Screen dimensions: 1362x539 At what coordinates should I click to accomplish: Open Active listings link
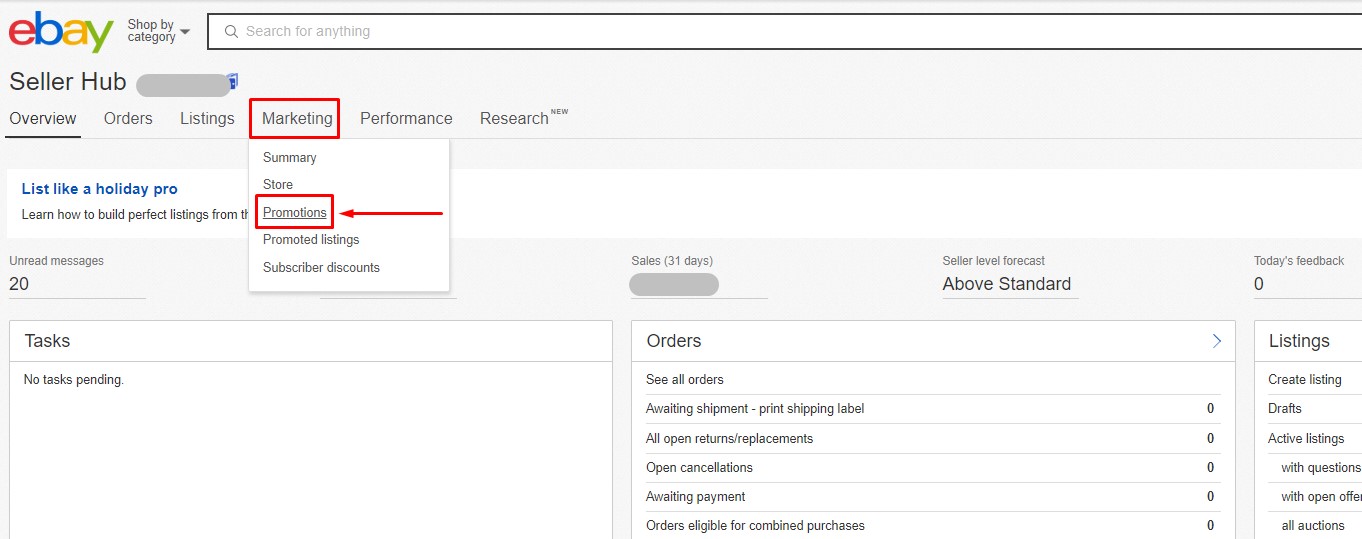[1306, 438]
